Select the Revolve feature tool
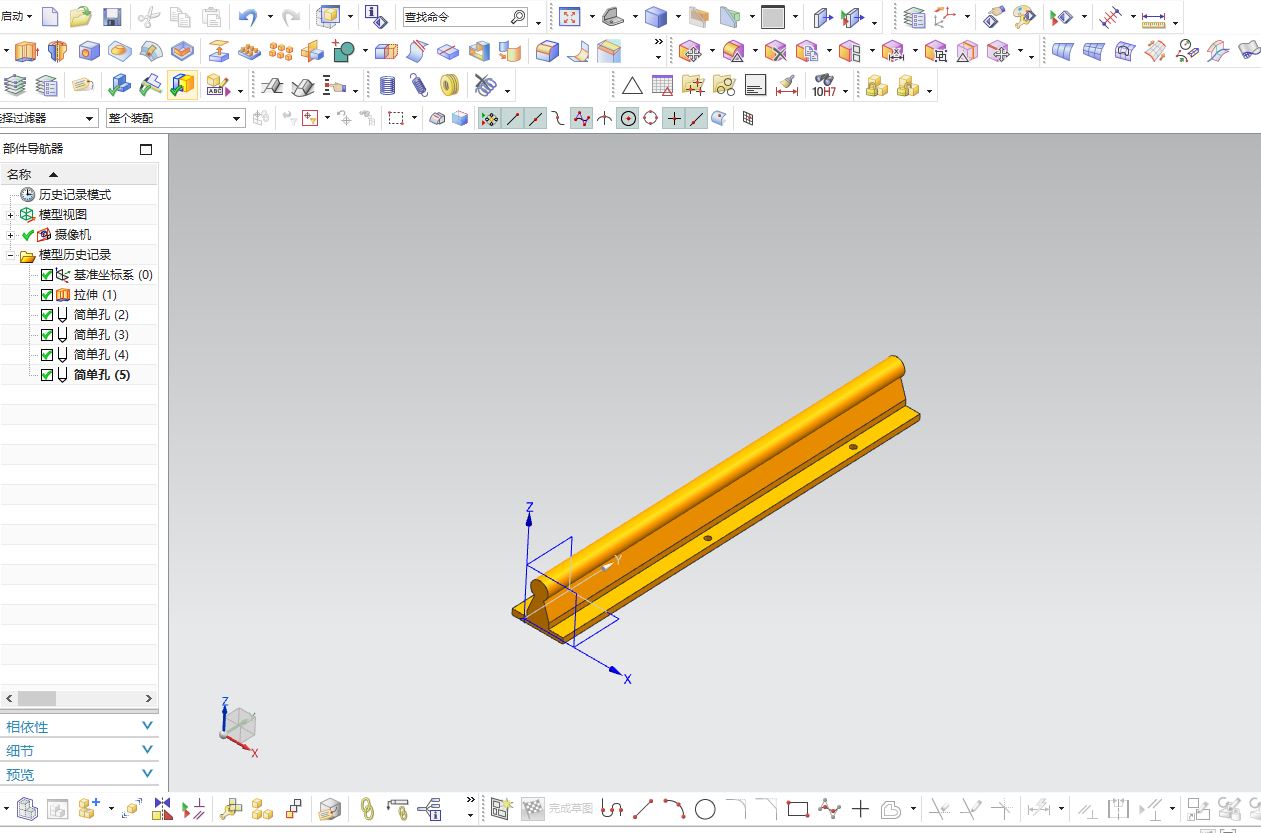The height and width of the screenshot is (833, 1261). pos(57,50)
